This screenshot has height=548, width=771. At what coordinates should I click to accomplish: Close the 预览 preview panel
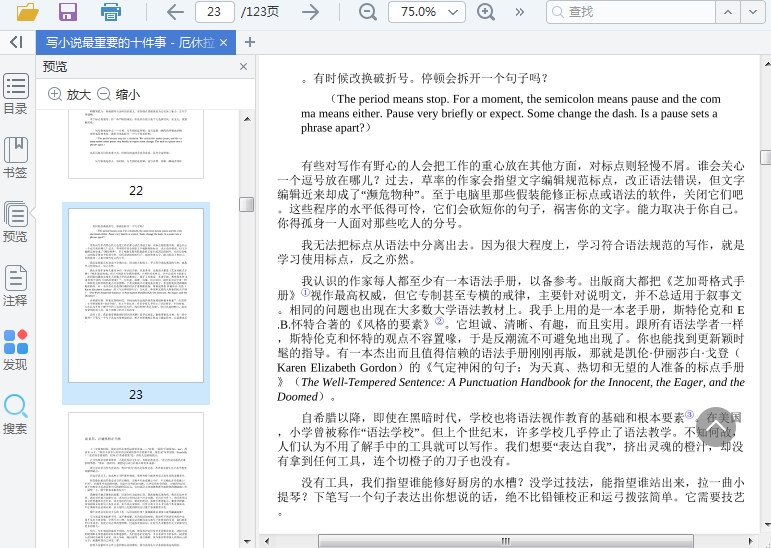coord(243,66)
